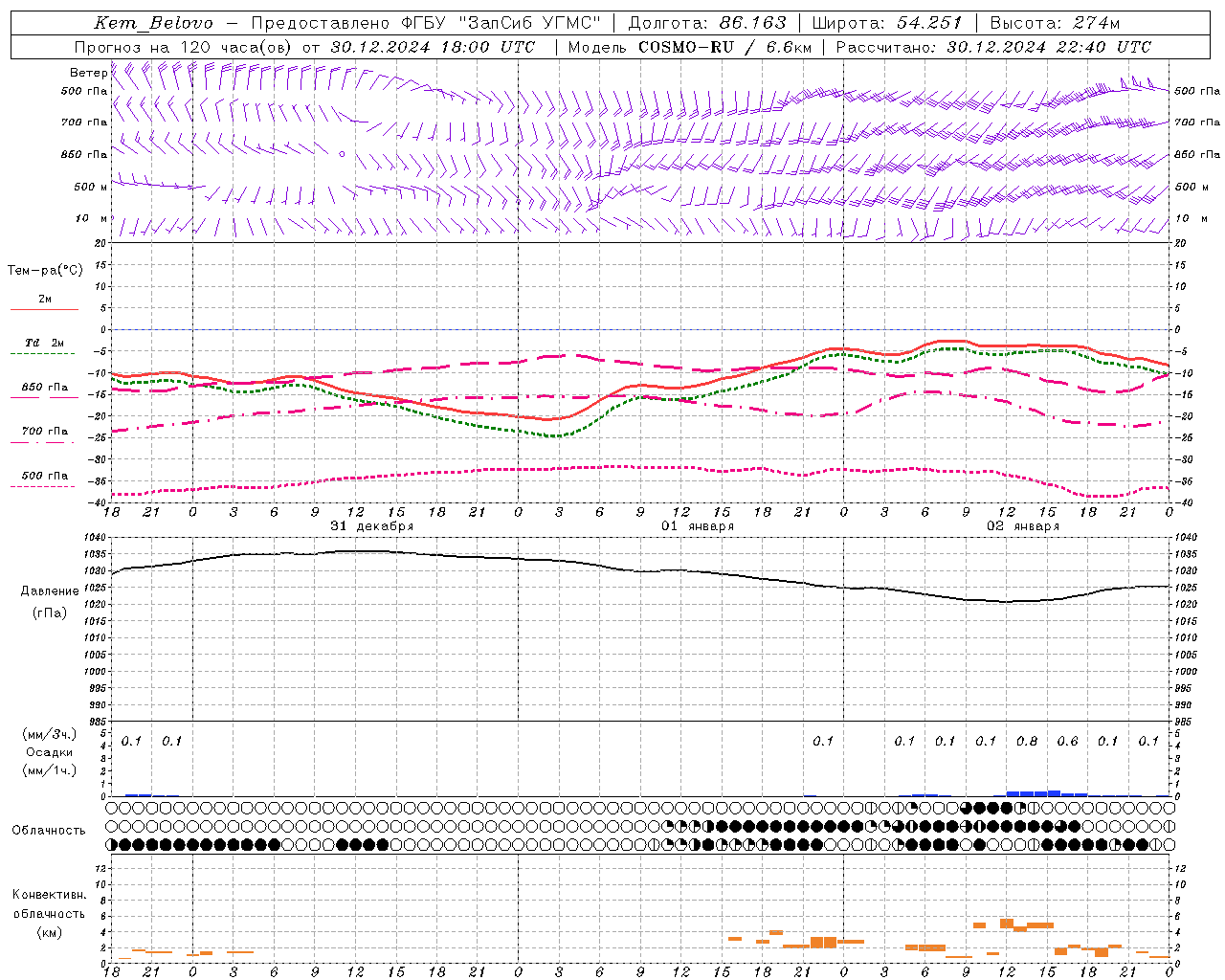Click the '(гПа)' unit label under Давление
This screenshot has height=980, width=1225.
(49, 612)
